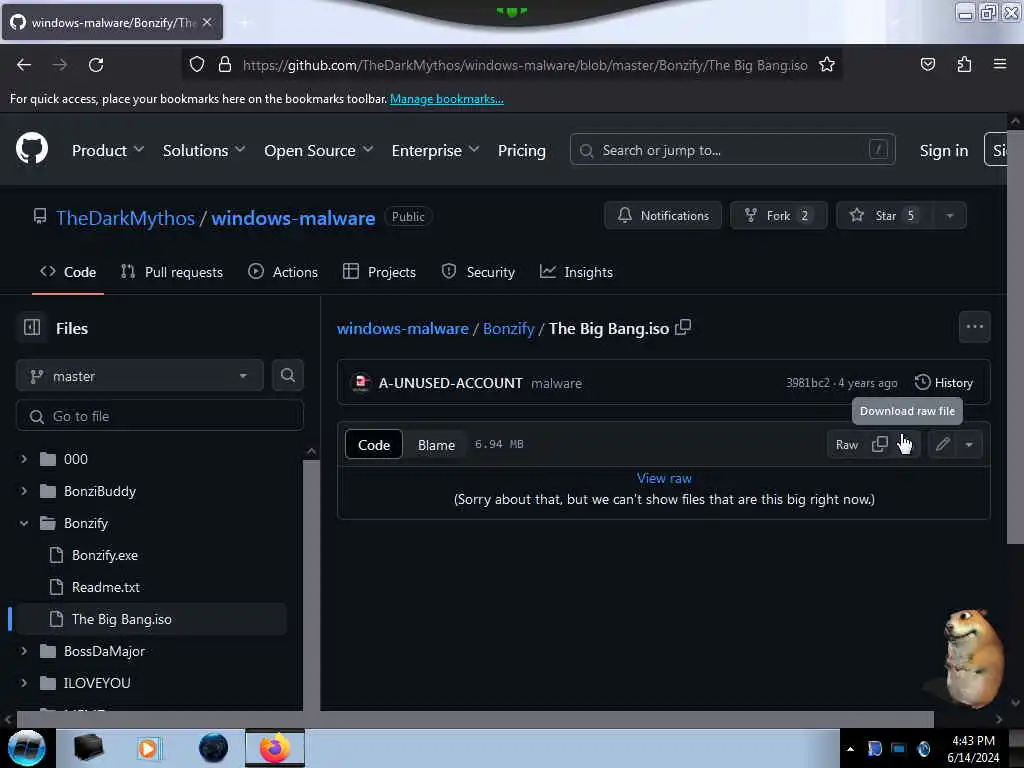
Task: Open the Actions tab
Action: click(x=283, y=272)
